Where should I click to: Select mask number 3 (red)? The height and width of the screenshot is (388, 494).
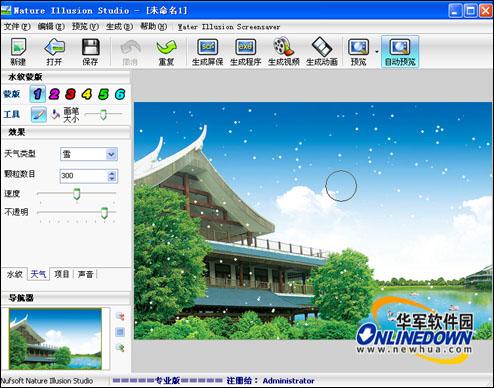point(70,94)
